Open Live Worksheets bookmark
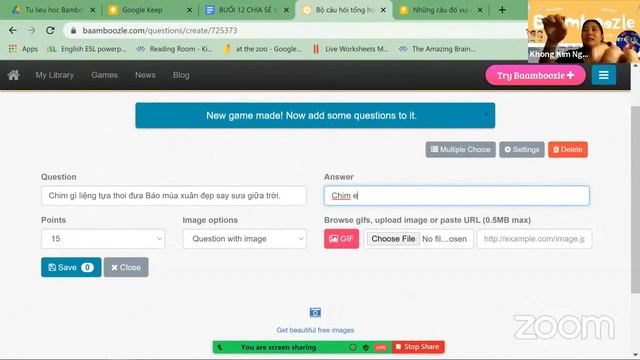The width and height of the screenshot is (640, 360). click(x=351, y=49)
